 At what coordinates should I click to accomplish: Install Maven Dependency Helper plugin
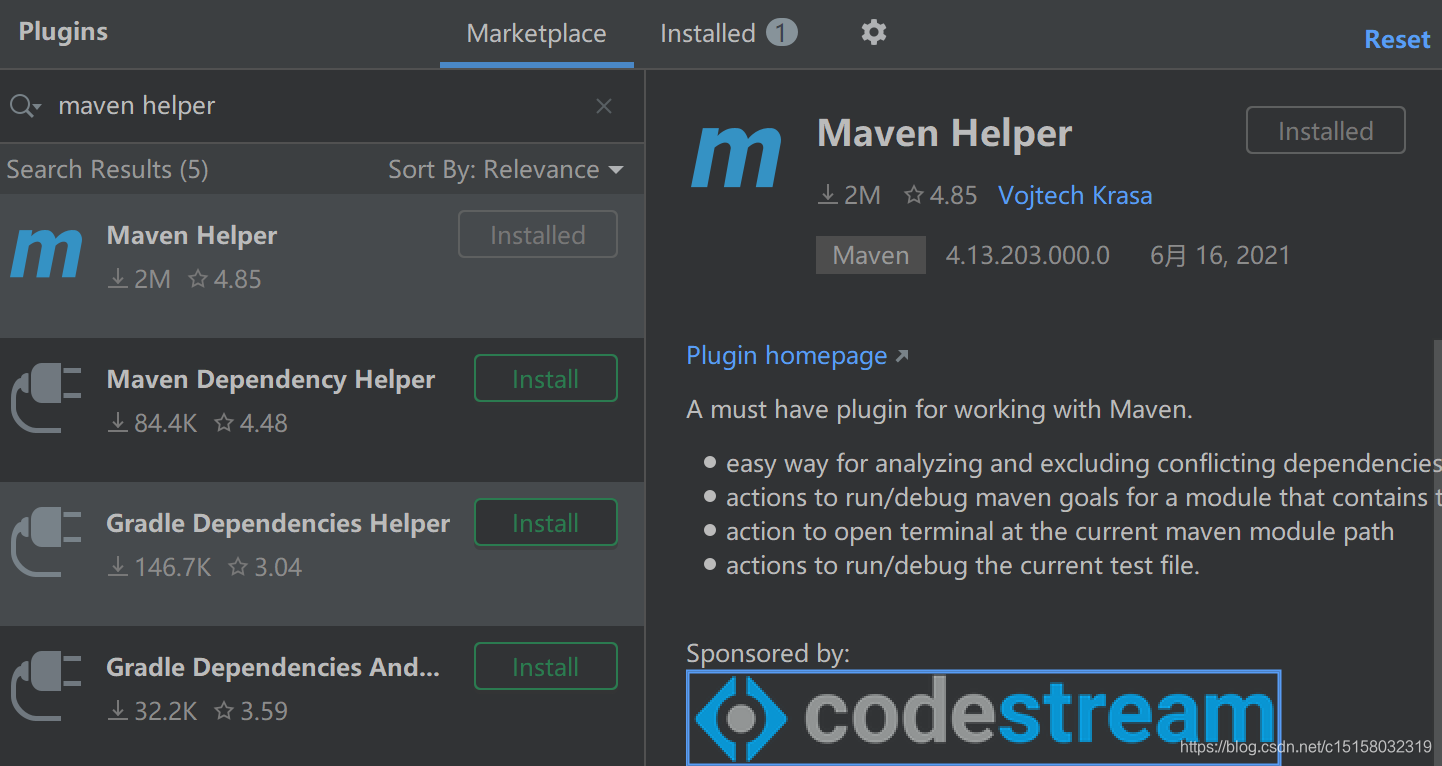click(x=546, y=379)
